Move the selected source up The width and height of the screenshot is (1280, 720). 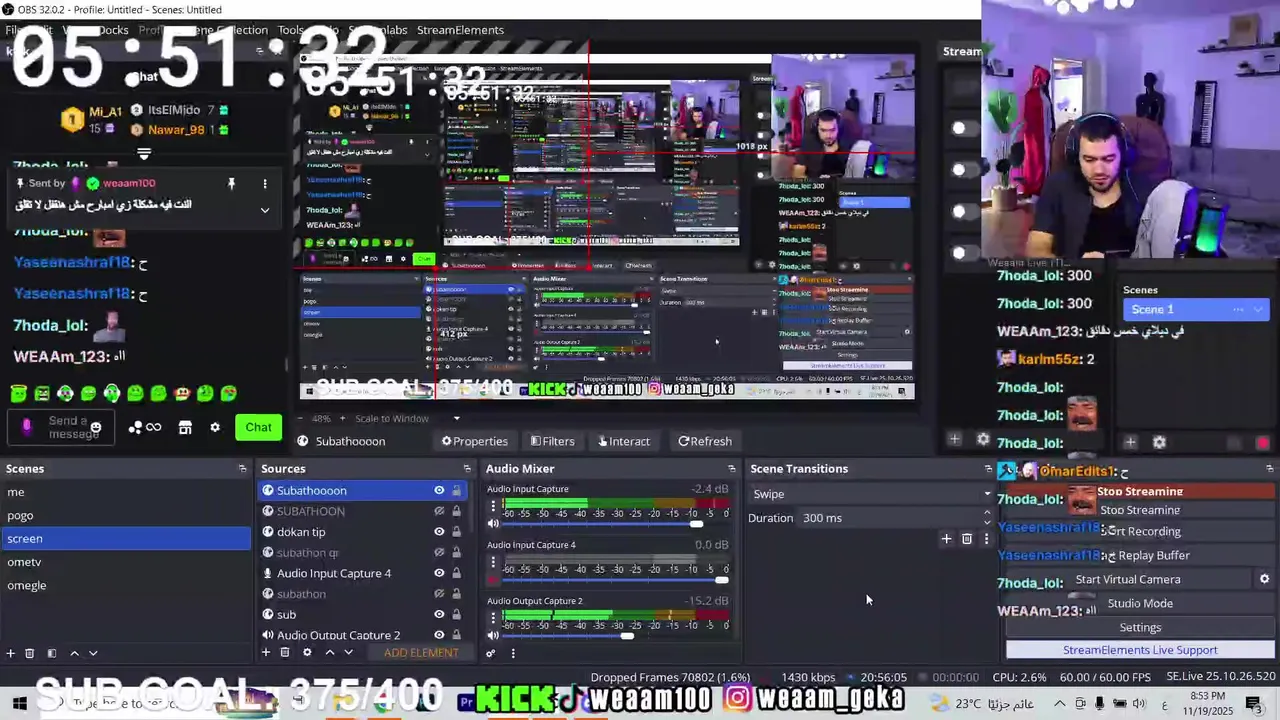click(x=329, y=653)
